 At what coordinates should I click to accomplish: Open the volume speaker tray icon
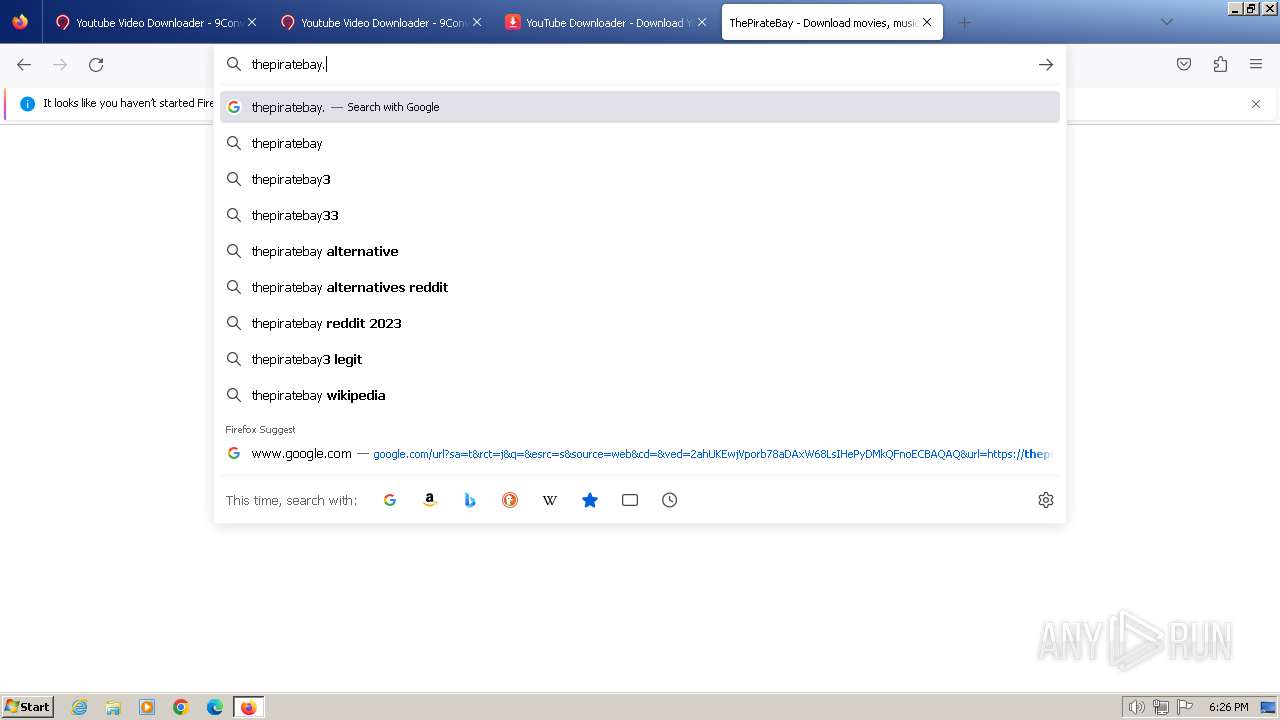click(1136, 707)
